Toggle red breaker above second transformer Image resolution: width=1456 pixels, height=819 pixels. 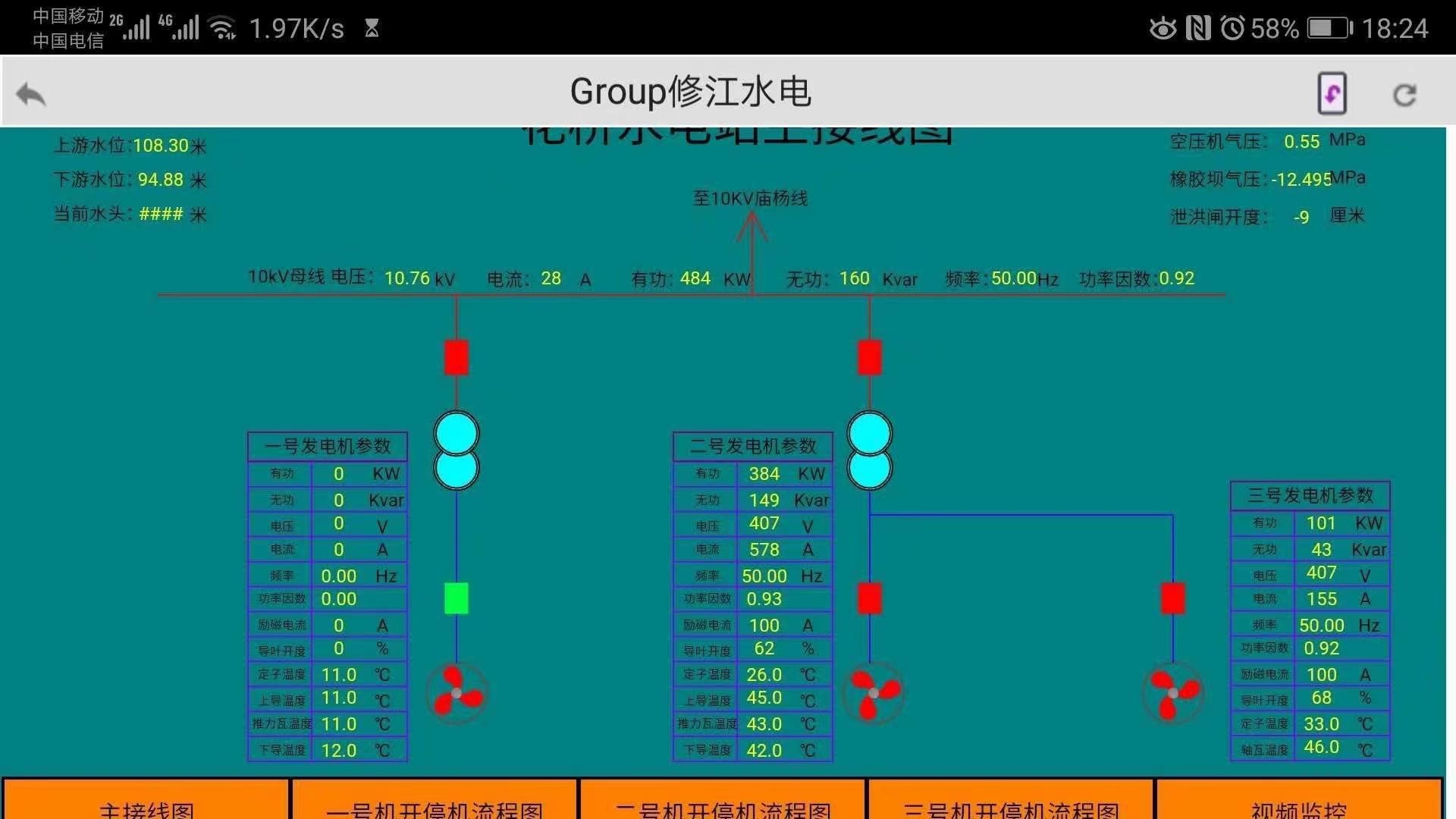point(869,357)
